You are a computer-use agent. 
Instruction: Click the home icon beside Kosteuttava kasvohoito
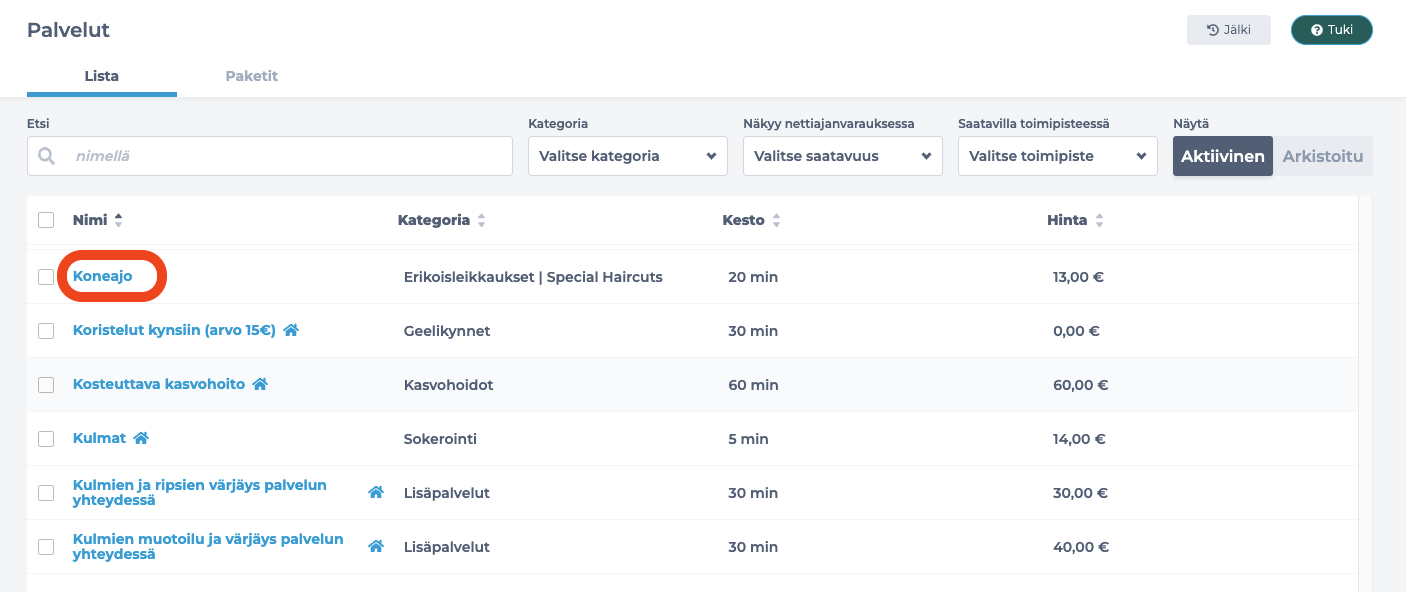pyautogui.click(x=260, y=384)
